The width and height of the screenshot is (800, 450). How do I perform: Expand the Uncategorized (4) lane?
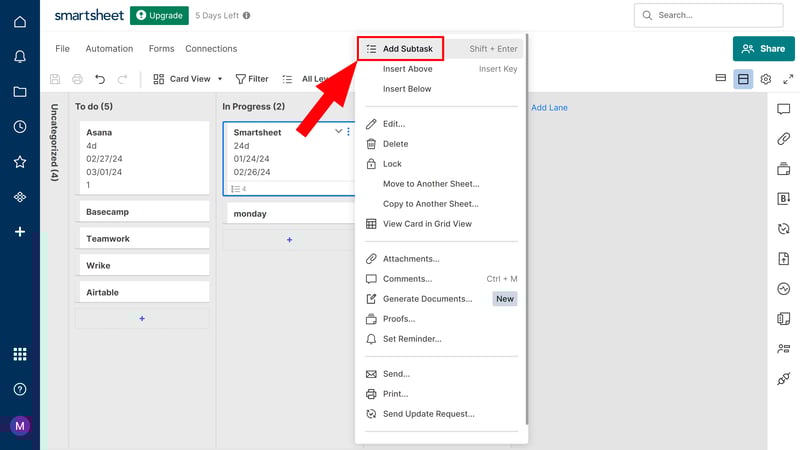tap(54, 143)
